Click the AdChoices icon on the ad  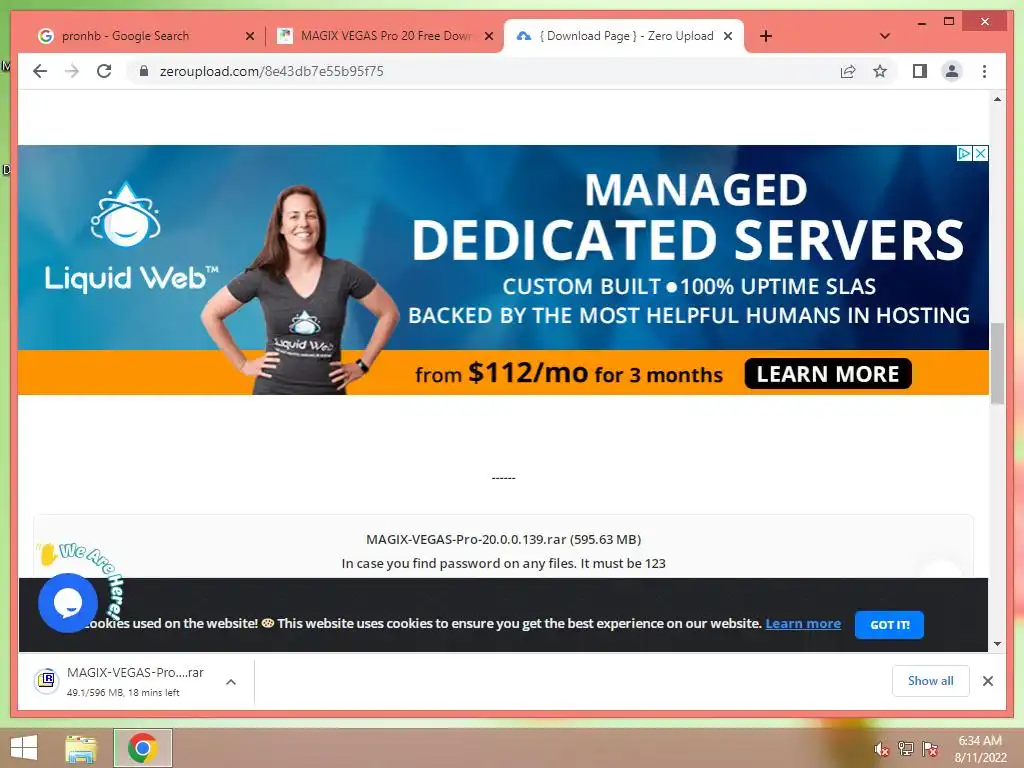pyautogui.click(x=964, y=153)
